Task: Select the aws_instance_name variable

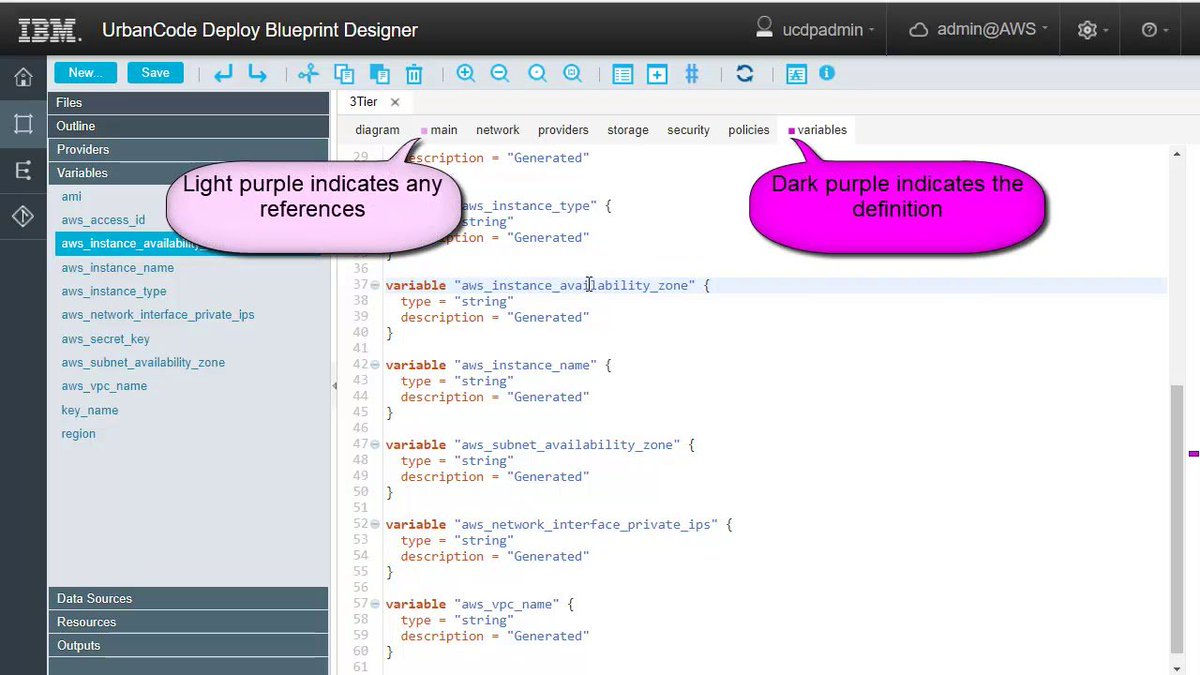Action: pyautogui.click(x=118, y=268)
